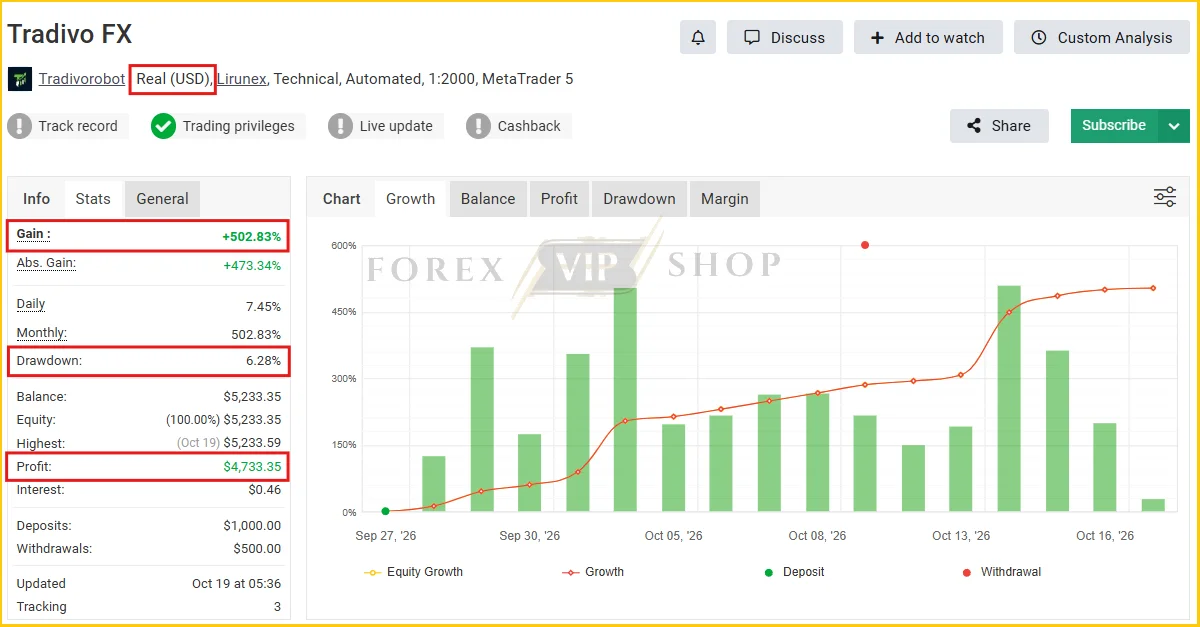Viewport: 1200px width, 627px height.
Task: Click the red withdrawal marker on chart
Action: [x=865, y=245]
